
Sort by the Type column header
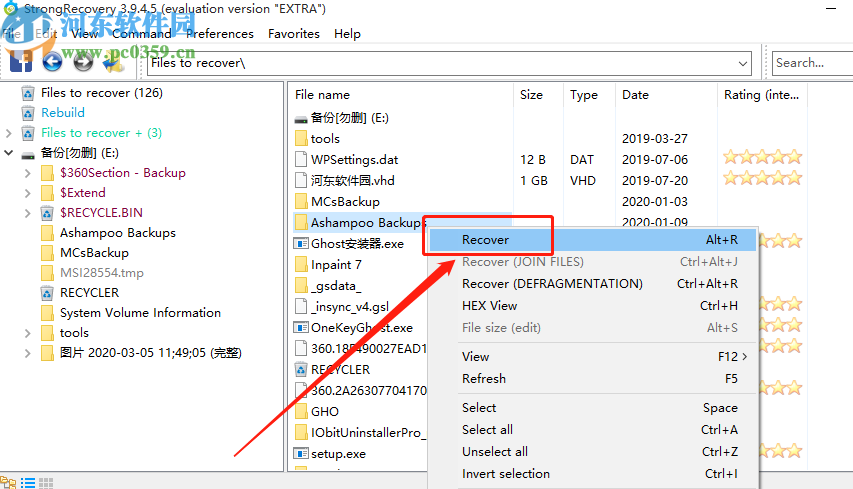coord(590,95)
